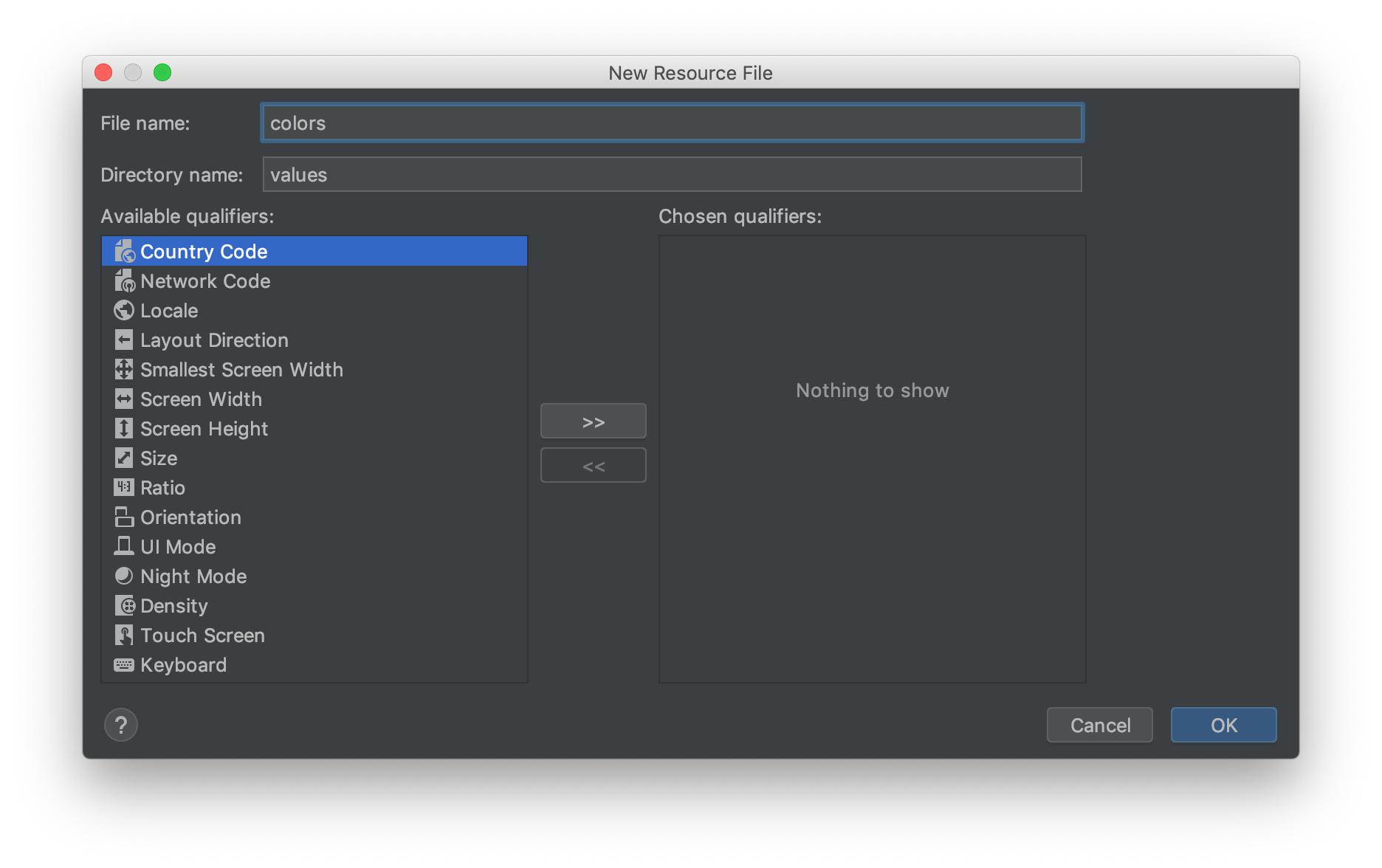Open help with the question mark button
The width and height of the screenshot is (1382, 868).
121,725
